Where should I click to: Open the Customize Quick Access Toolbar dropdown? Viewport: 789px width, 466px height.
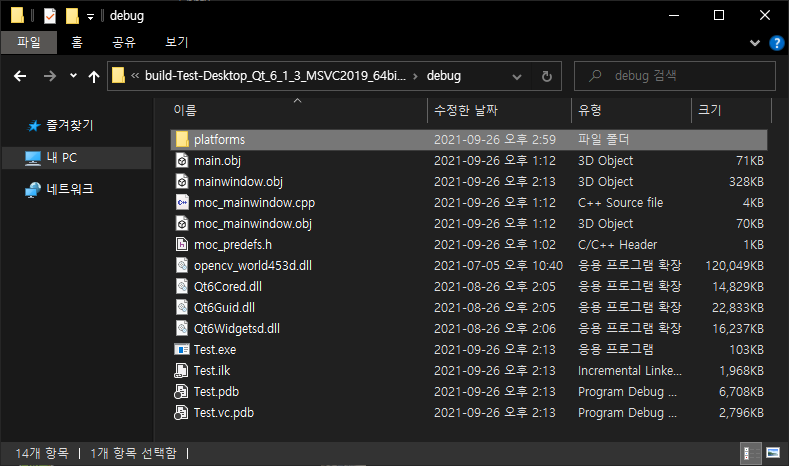coord(91,17)
